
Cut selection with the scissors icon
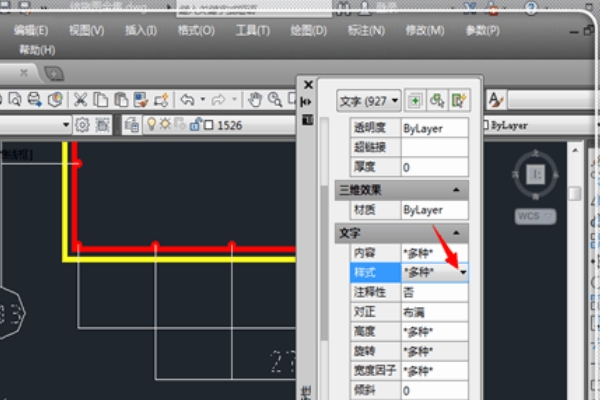tap(80, 100)
